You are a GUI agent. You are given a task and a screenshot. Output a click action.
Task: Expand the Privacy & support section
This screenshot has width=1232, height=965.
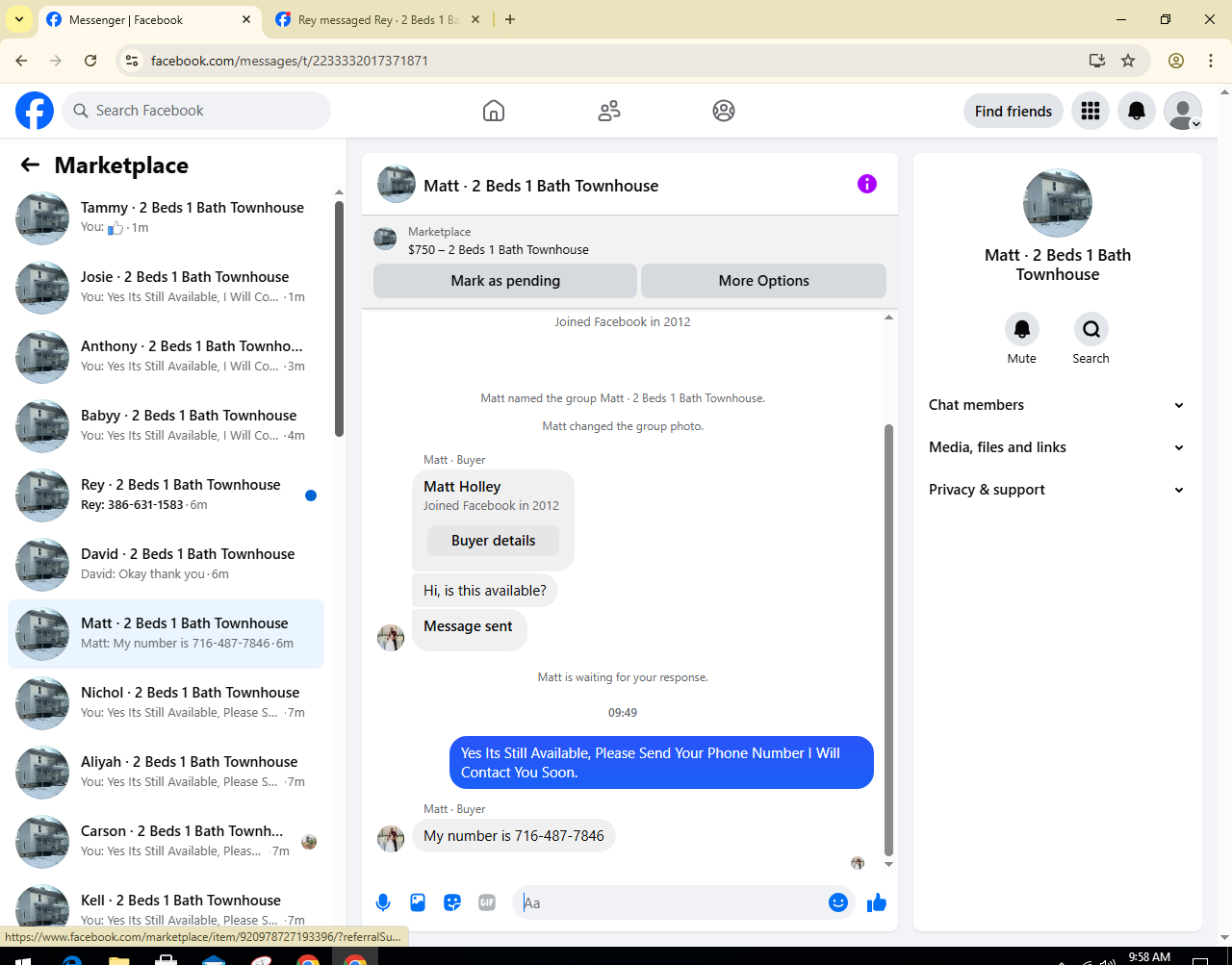tap(1057, 490)
